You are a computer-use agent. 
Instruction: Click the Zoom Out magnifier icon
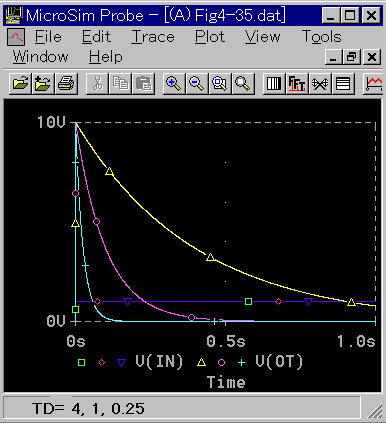pyautogui.click(x=197, y=83)
